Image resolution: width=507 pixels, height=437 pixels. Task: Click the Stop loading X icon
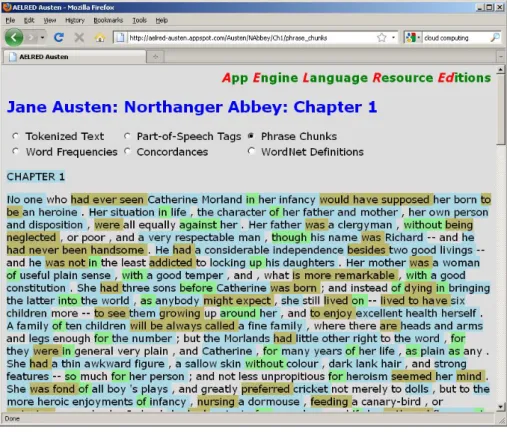click(x=79, y=37)
